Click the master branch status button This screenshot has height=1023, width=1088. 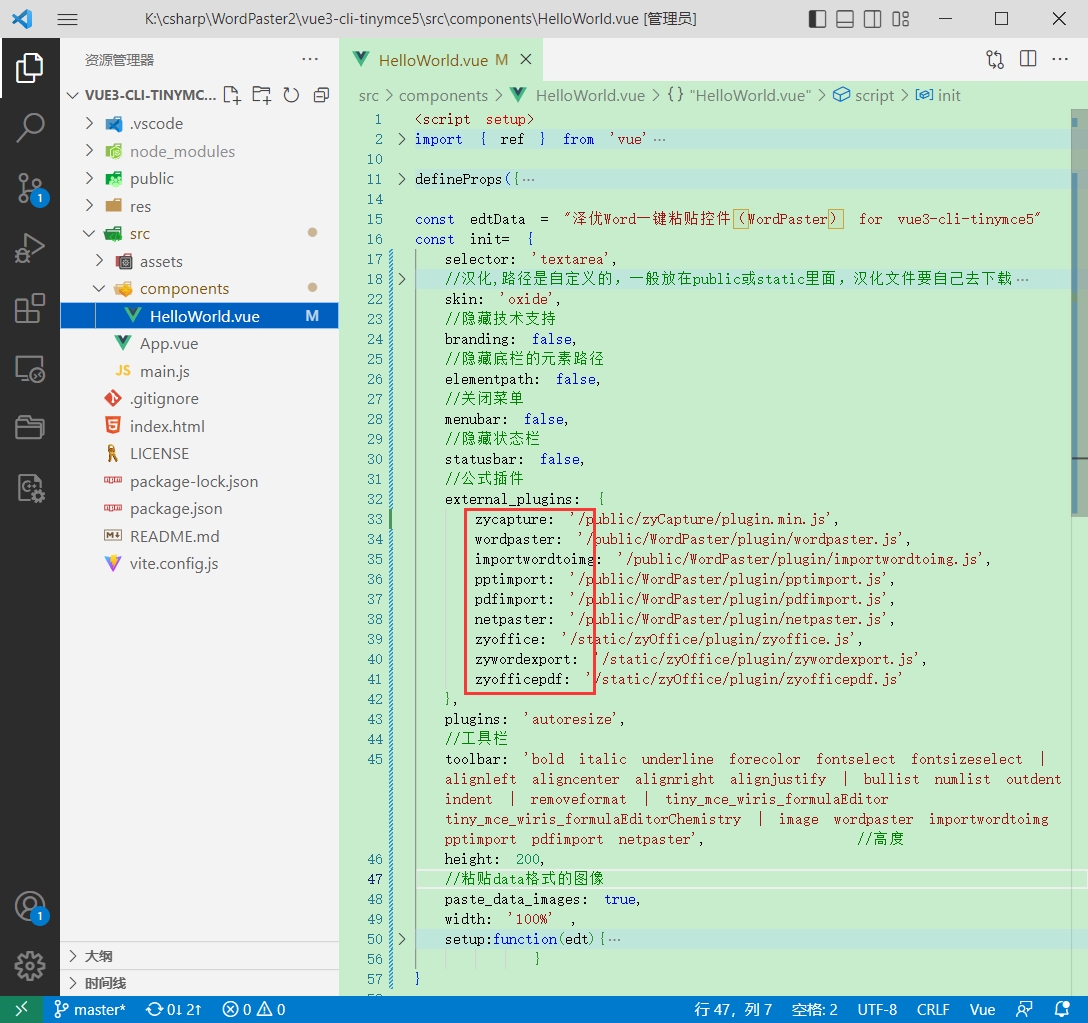90,1010
